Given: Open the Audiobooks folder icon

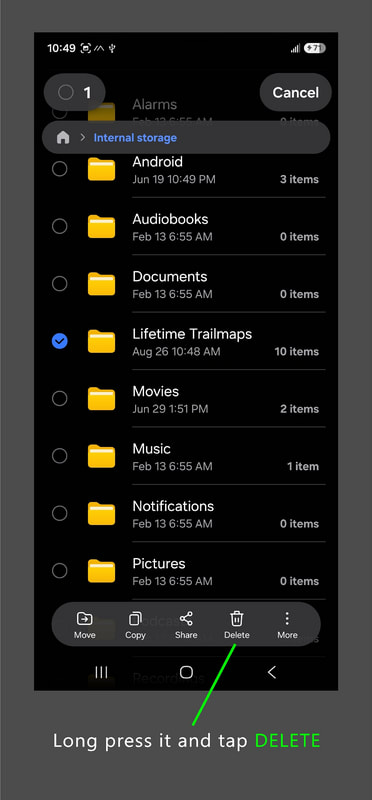Looking at the screenshot, I should (x=101, y=227).
